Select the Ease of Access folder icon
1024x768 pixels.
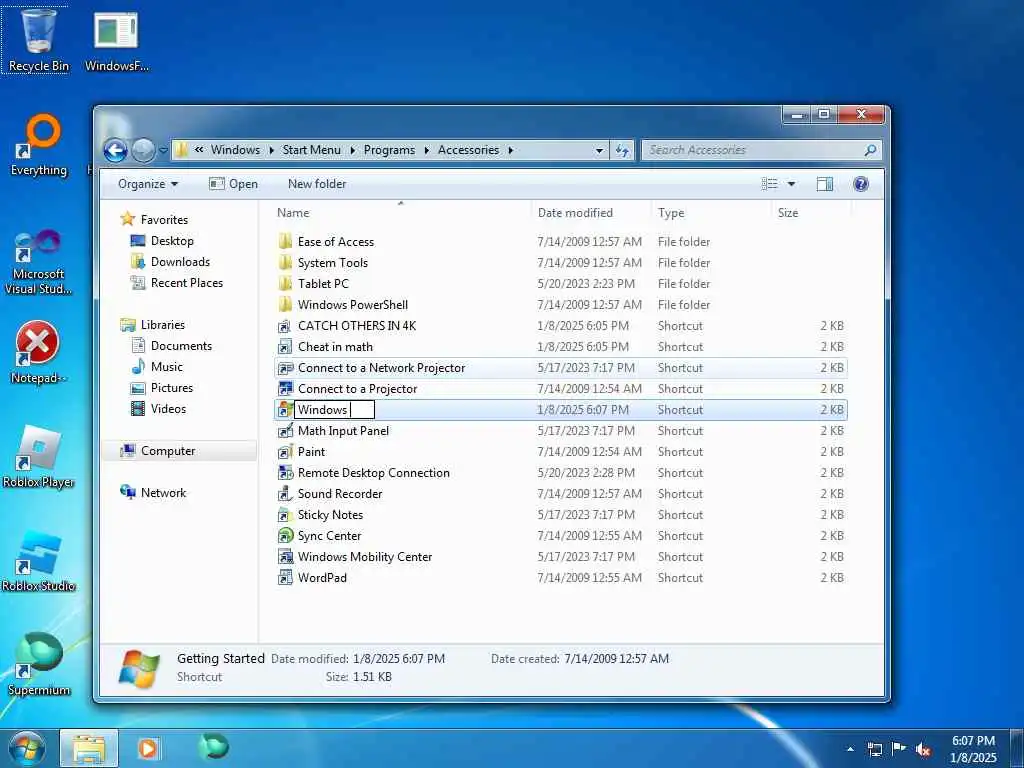285,242
